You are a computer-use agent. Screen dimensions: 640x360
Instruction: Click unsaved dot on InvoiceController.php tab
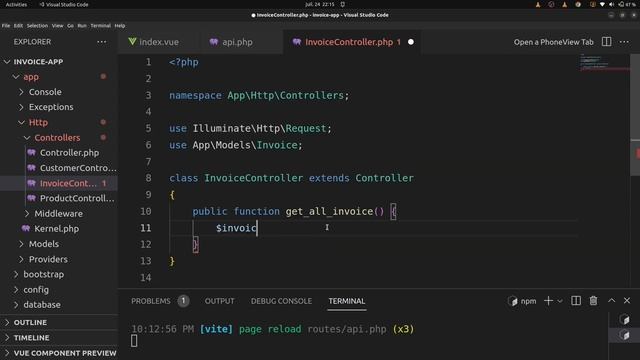tap(411, 42)
